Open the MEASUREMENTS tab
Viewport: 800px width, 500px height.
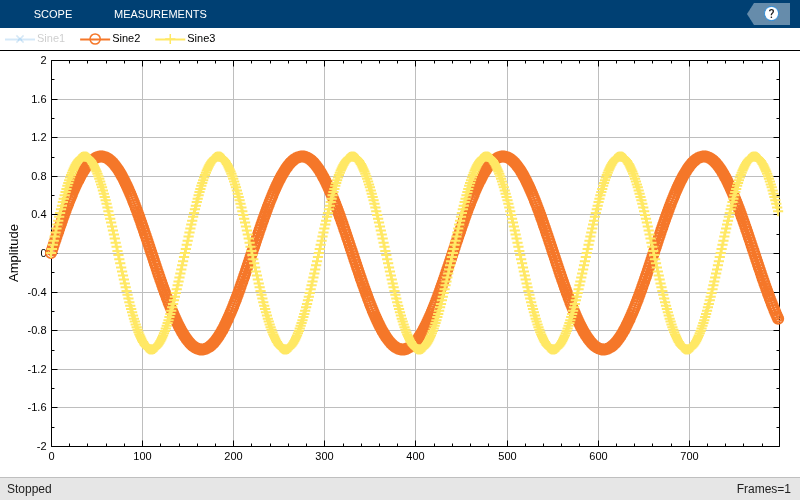160,14
